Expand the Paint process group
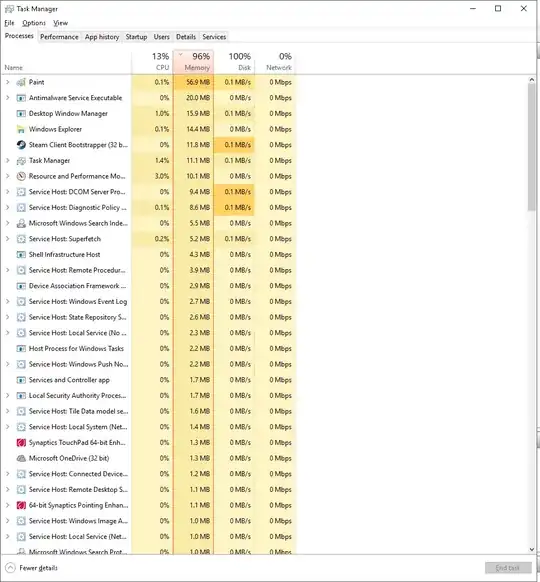The height and width of the screenshot is (582, 540). click(x=7, y=82)
